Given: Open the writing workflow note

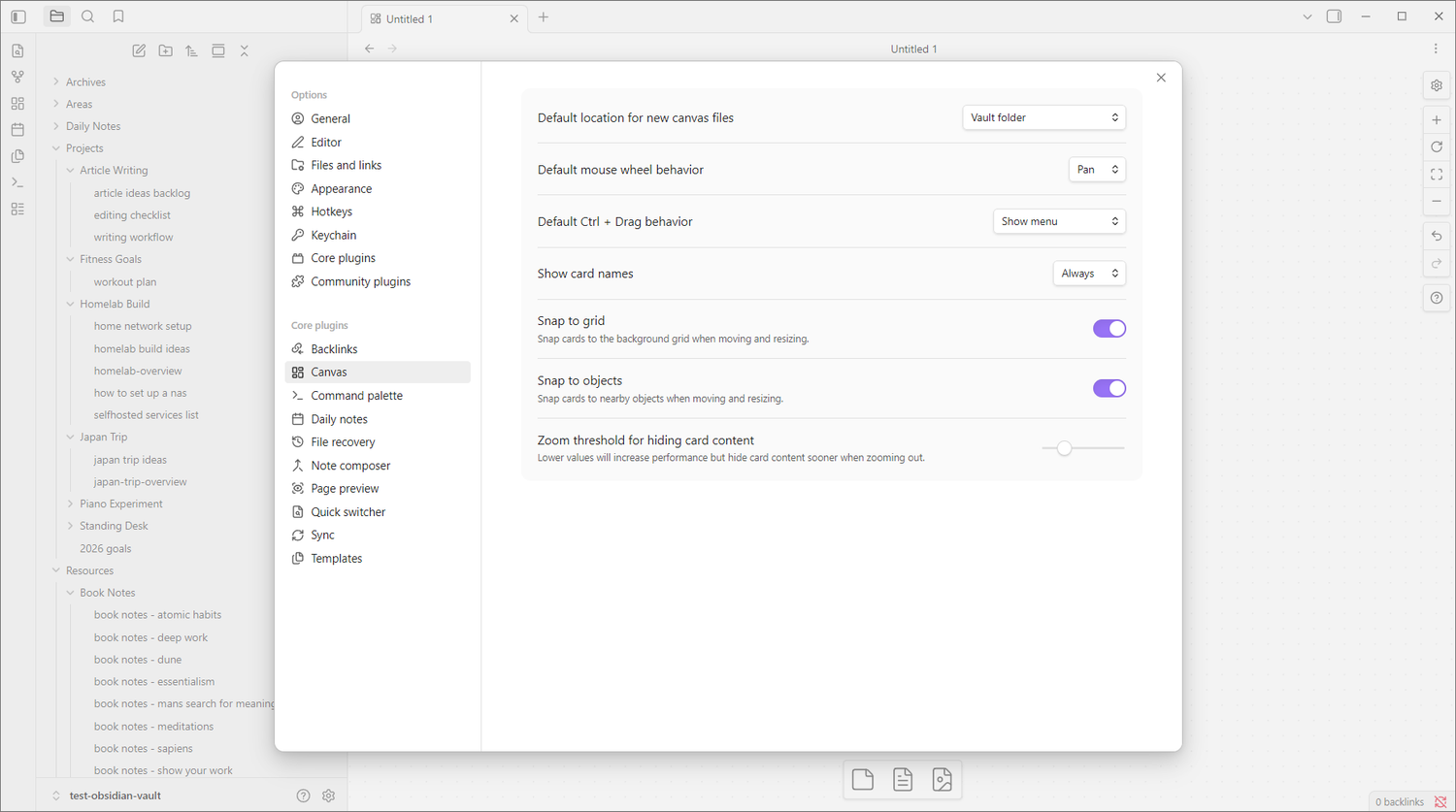Looking at the screenshot, I should click(133, 238).
